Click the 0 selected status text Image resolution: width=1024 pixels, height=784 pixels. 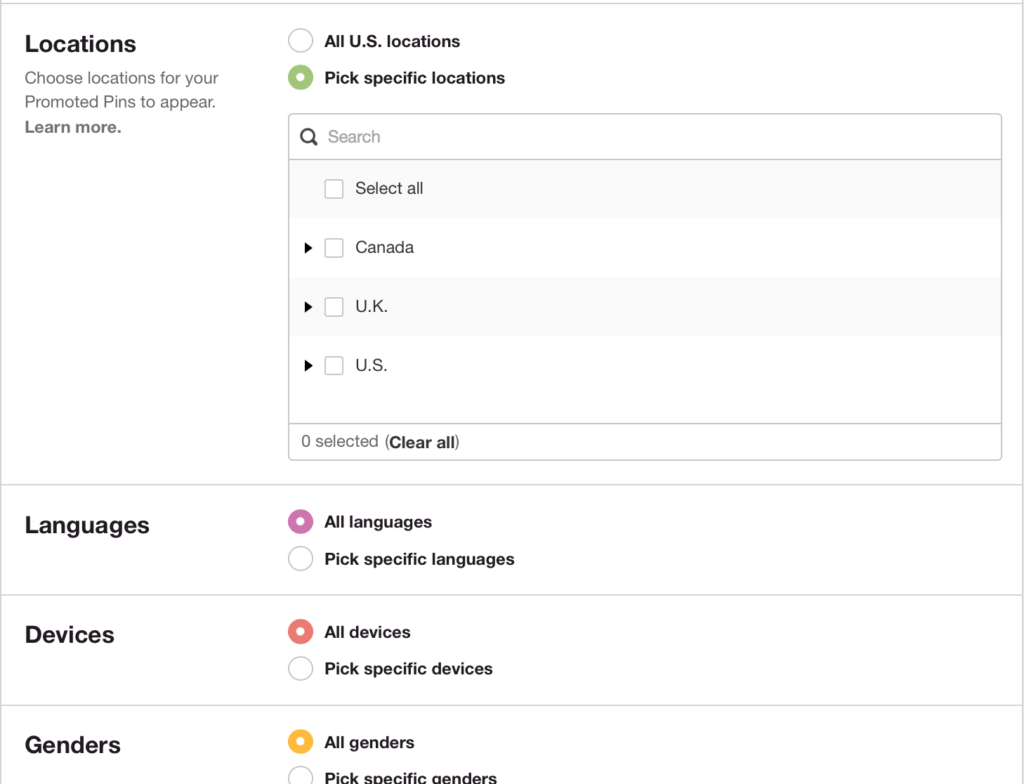tap(340, 442)
